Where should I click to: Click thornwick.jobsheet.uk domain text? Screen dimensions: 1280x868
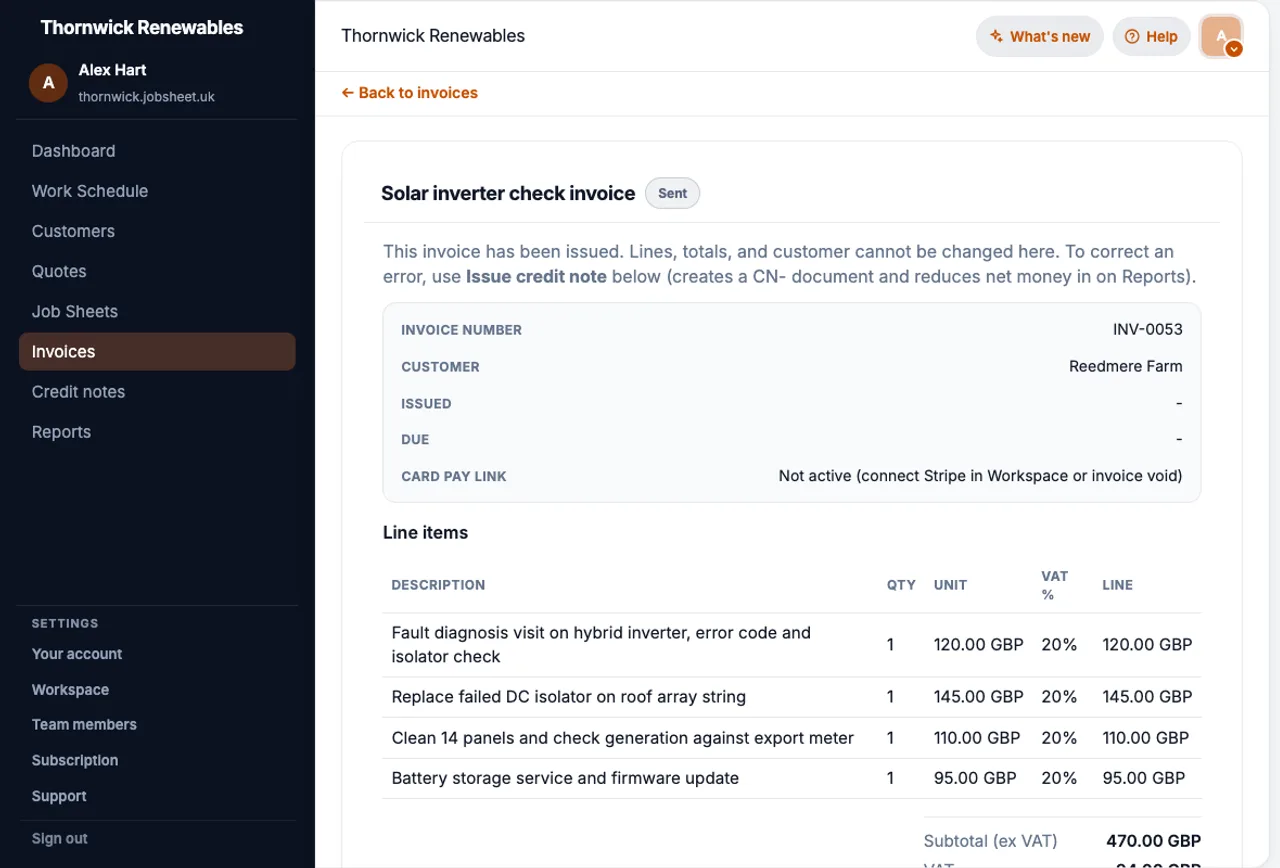(147, 97)
